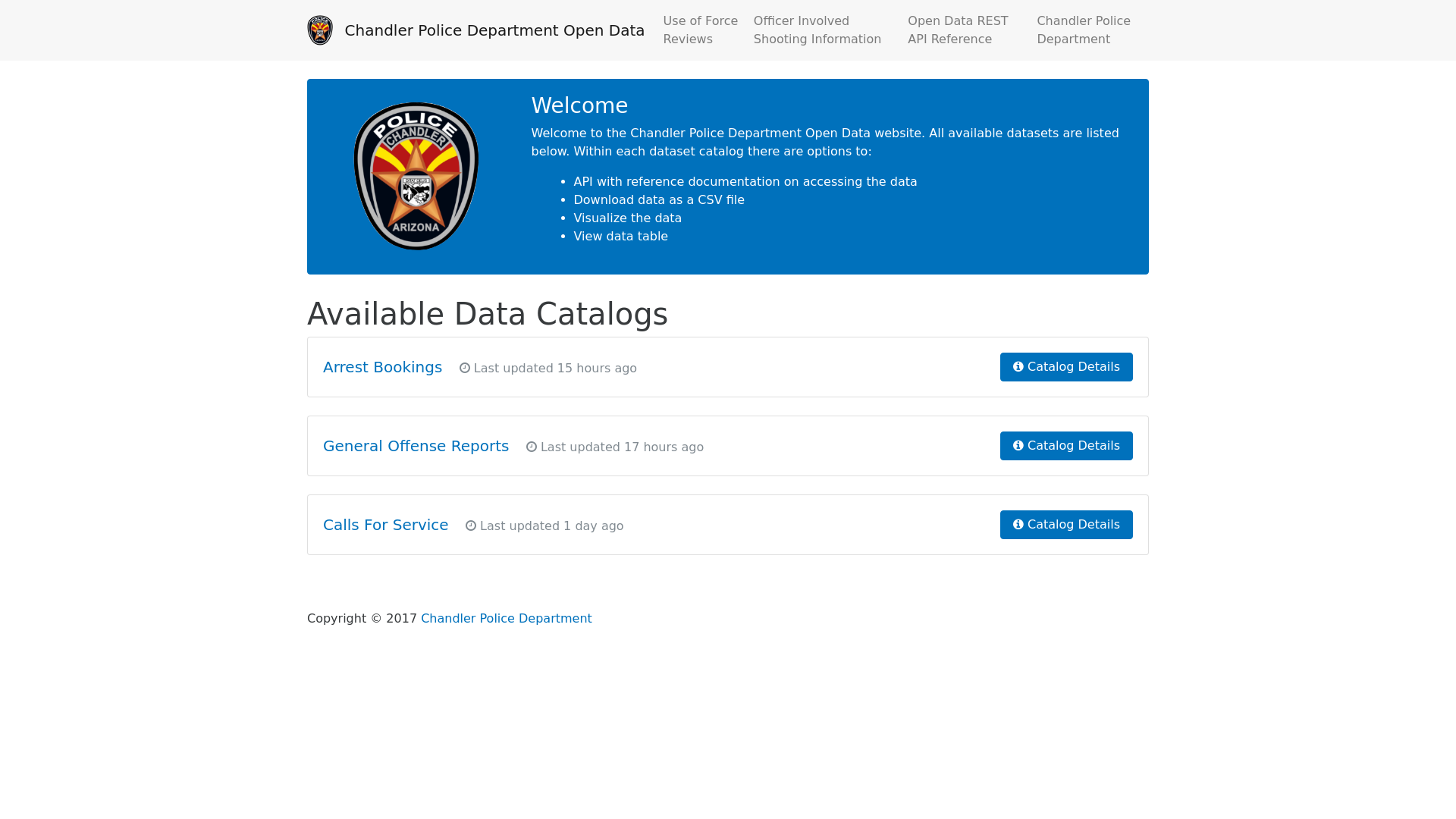Viewport: 1456px width, 819px height.
Task: Click Catalog Details button for Arrest Bookings
Action: [x=1066, y=367]
